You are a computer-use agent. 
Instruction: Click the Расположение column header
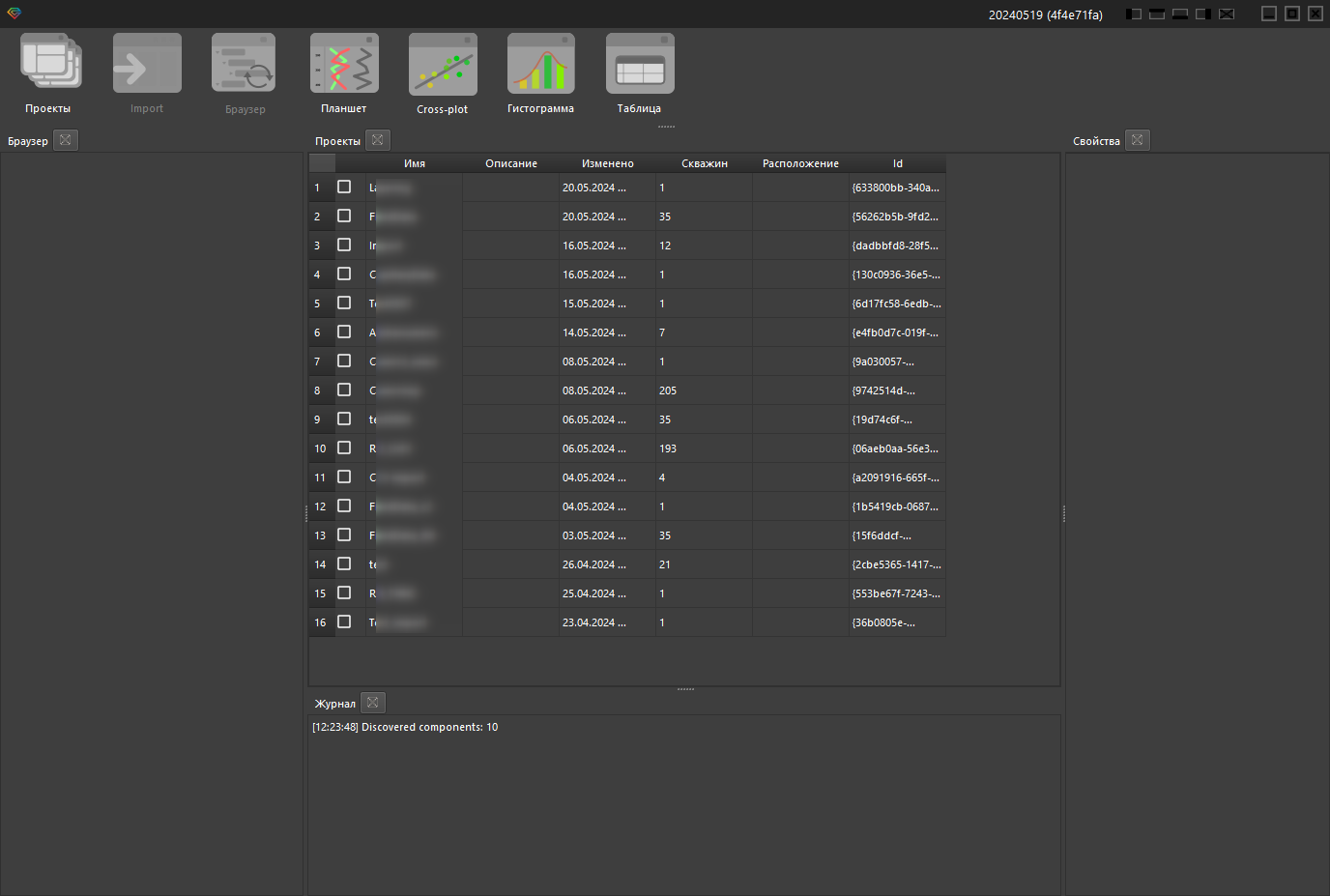click(801, 163)
